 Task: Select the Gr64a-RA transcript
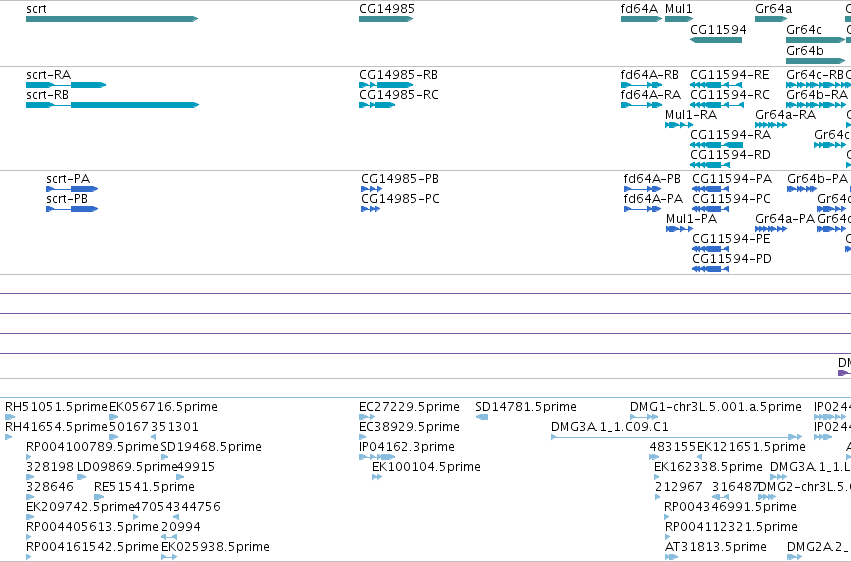coord(771,125)
